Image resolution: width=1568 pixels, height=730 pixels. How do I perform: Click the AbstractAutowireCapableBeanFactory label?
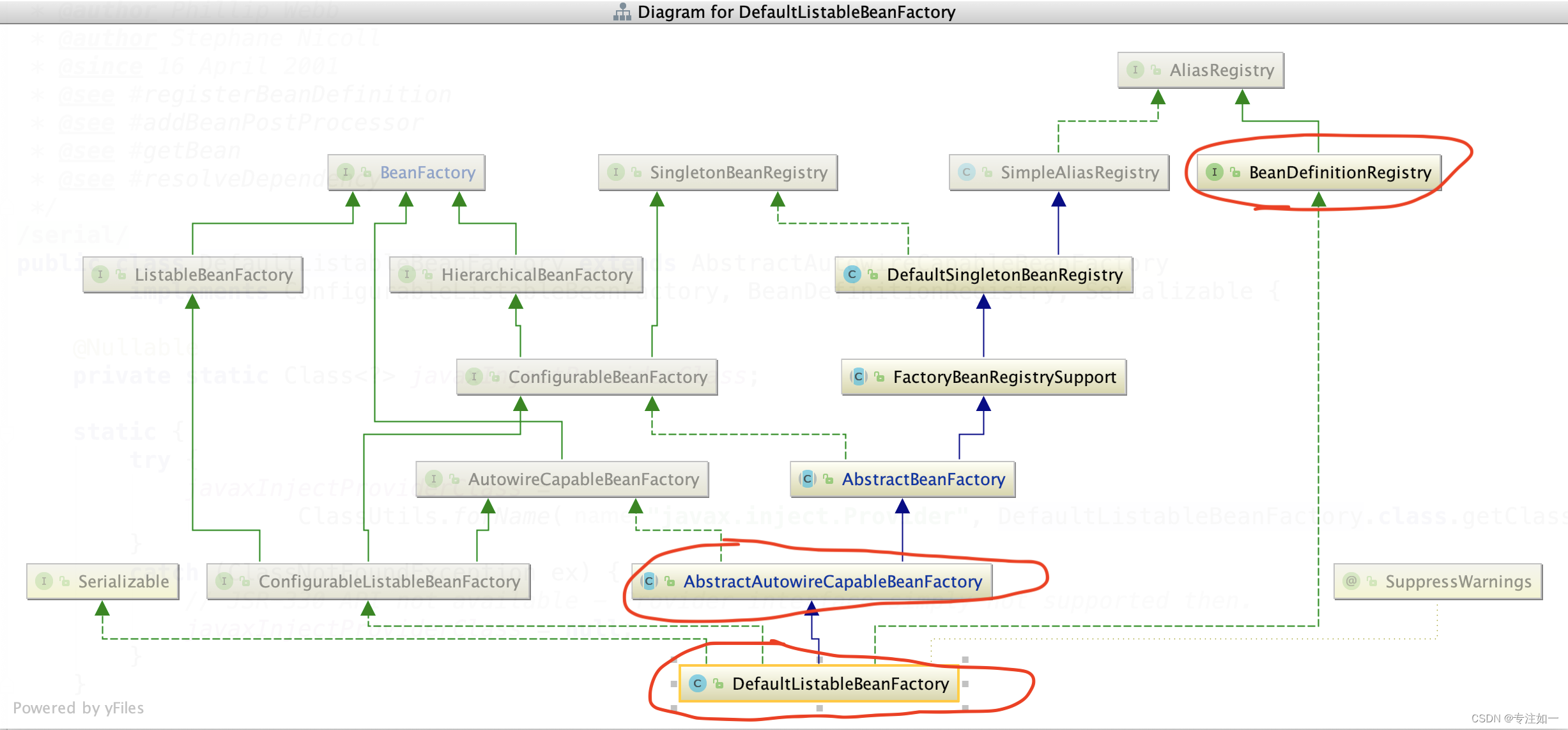pos(833,582)
